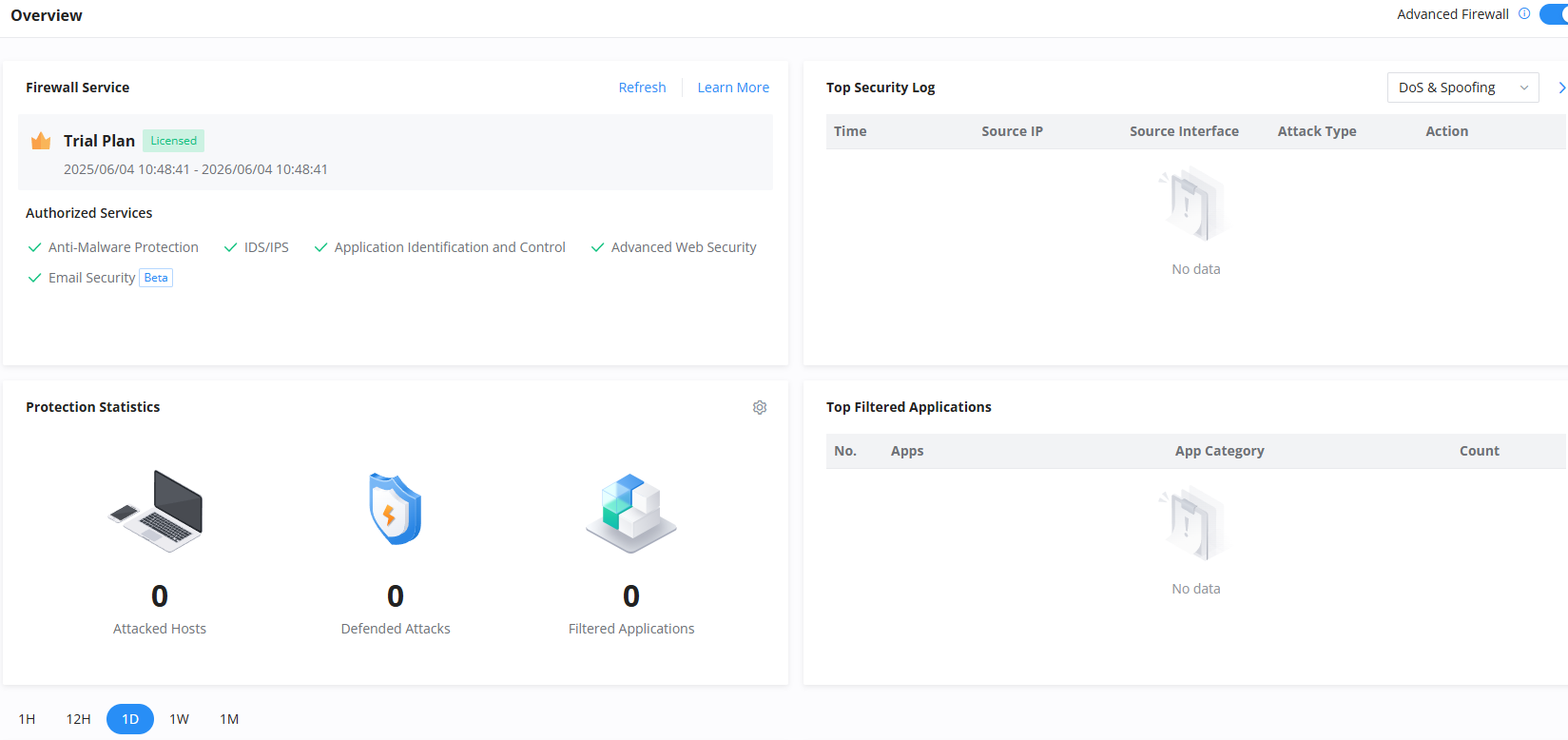This screenshot has height=740, width=1568.
Task: Click the Filtered Applications count value
Action: 631,596
